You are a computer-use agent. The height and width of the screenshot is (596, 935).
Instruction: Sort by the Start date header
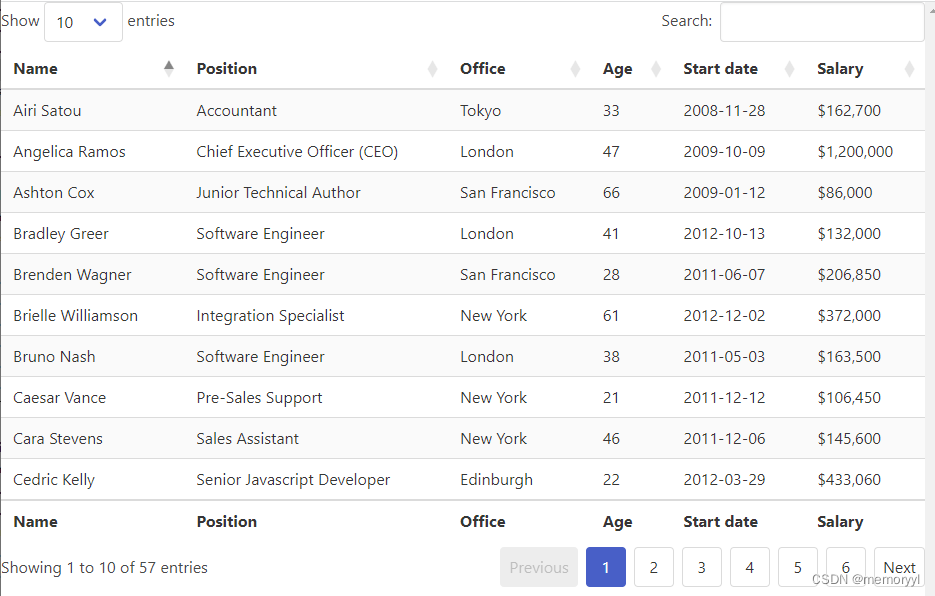720,69
